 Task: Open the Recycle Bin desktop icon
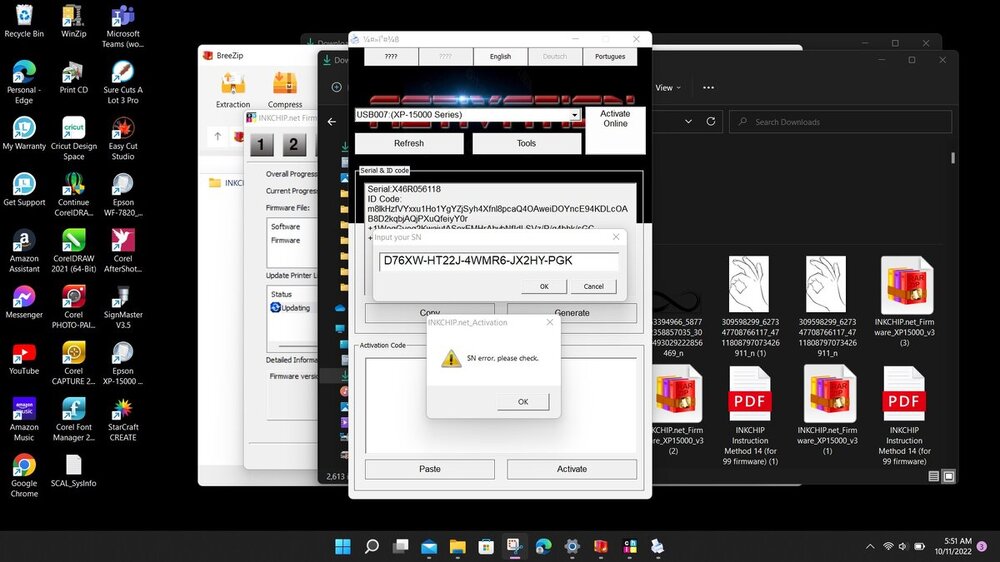24,20
